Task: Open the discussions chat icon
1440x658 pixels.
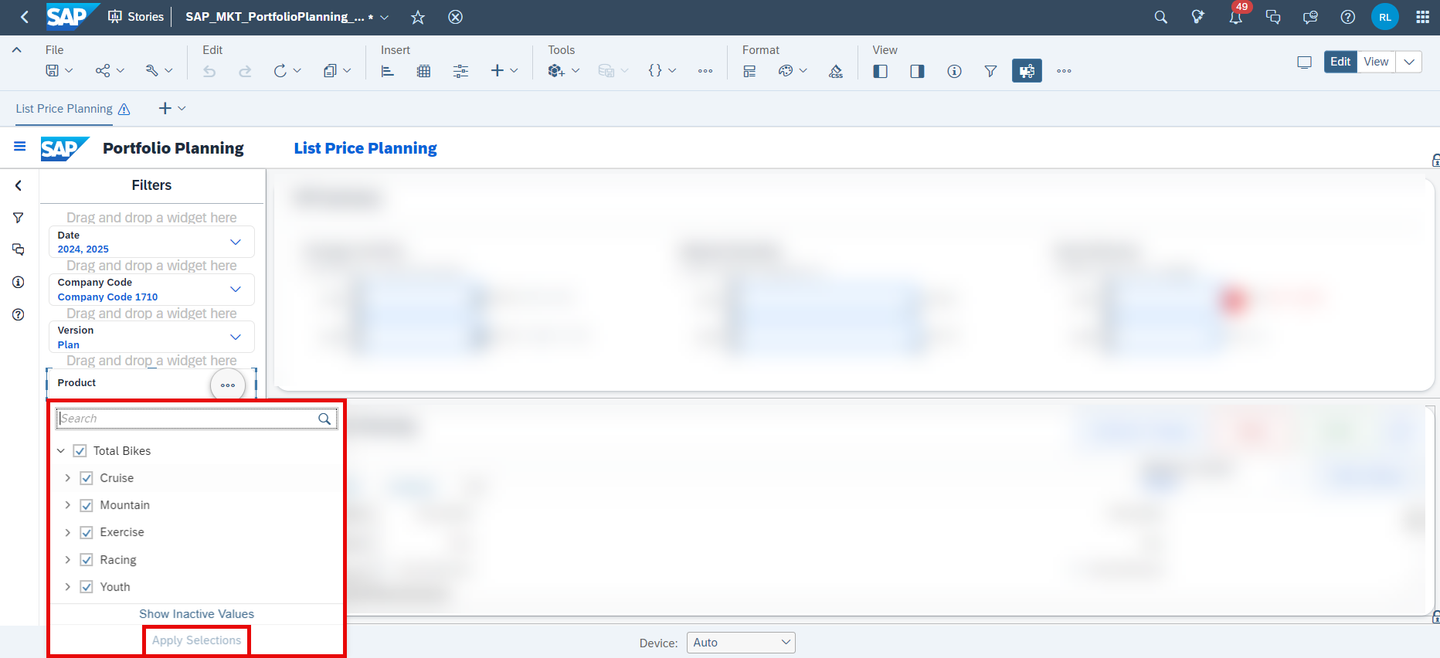Action: 1273,17
